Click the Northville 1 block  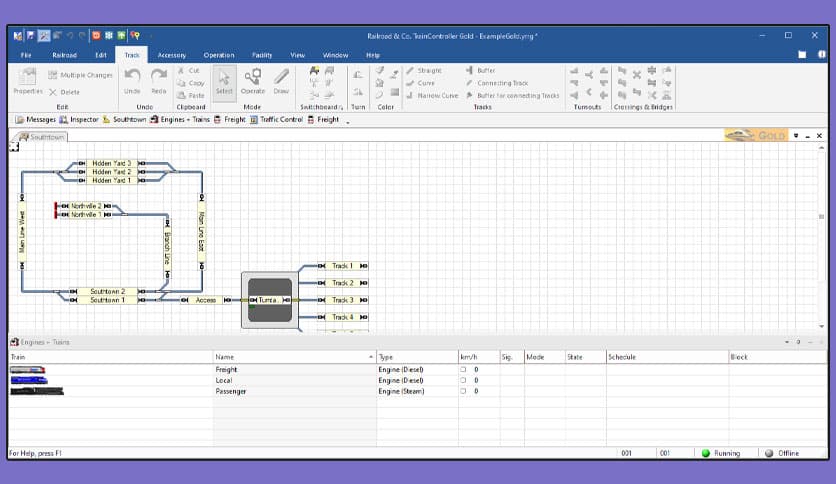(x=86, y=214)
